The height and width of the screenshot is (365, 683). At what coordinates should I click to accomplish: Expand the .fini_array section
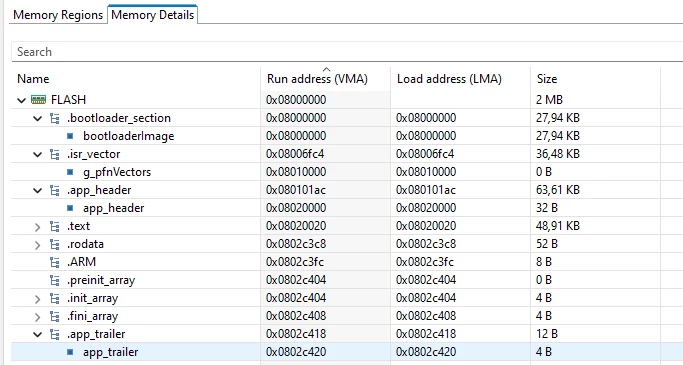click(37, 317)
